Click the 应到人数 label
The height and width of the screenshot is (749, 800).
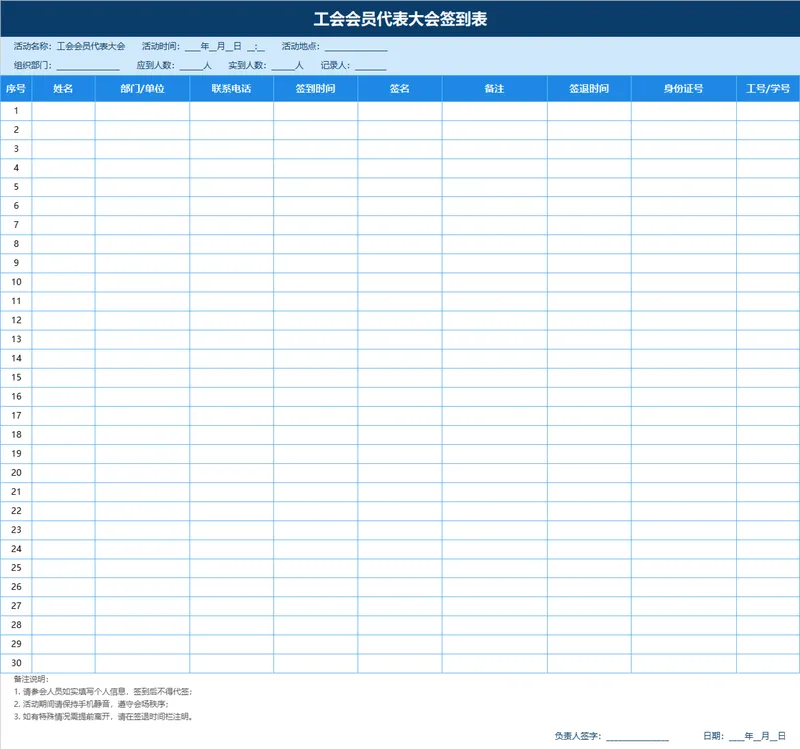click(x=156, y=65)
